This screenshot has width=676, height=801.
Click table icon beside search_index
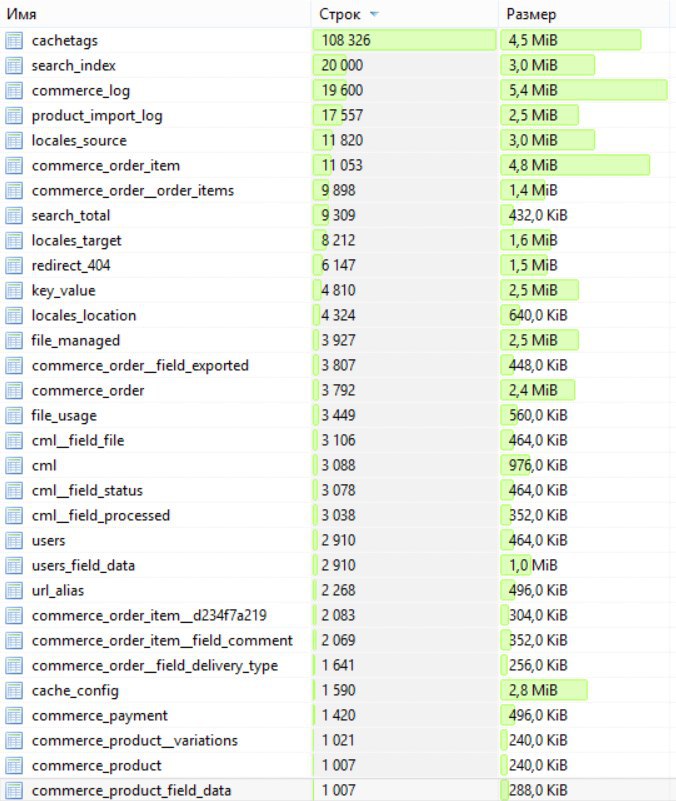(x=14, y=65)
